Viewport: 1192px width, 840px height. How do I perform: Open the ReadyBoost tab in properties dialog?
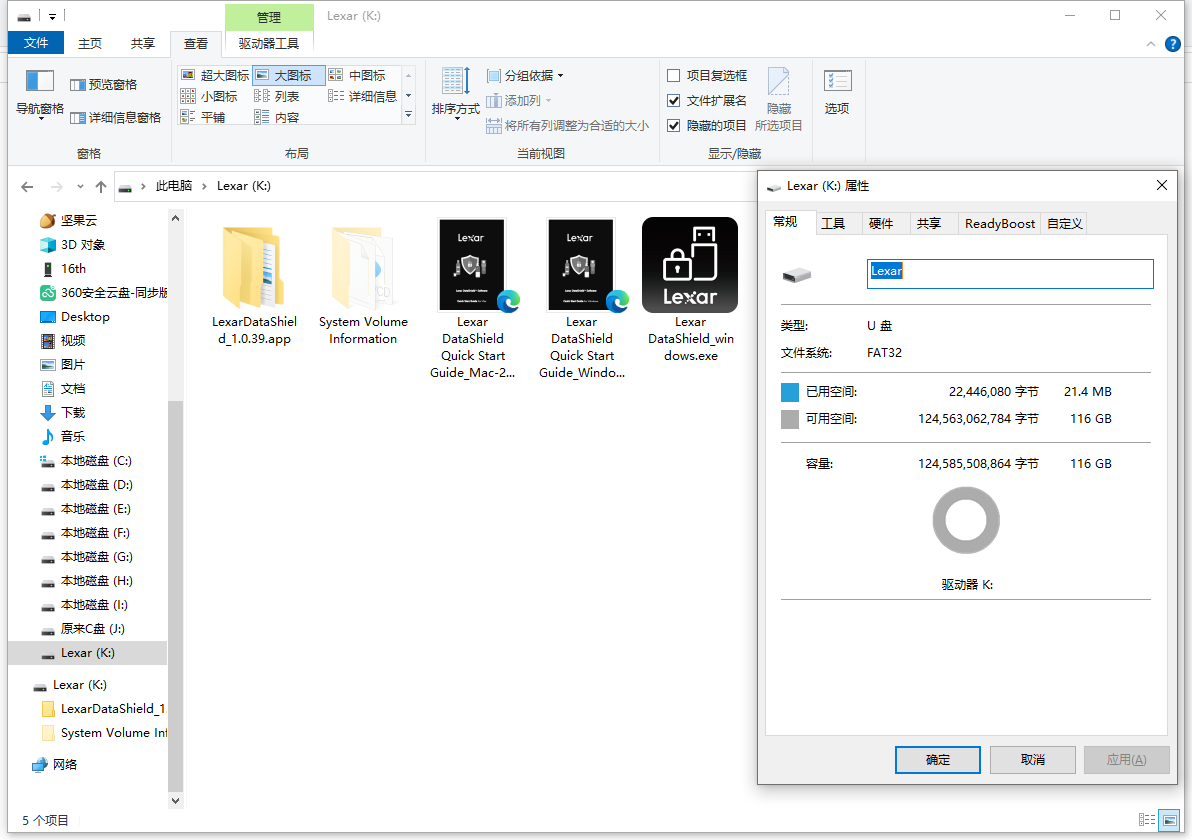pos(1000,223)
